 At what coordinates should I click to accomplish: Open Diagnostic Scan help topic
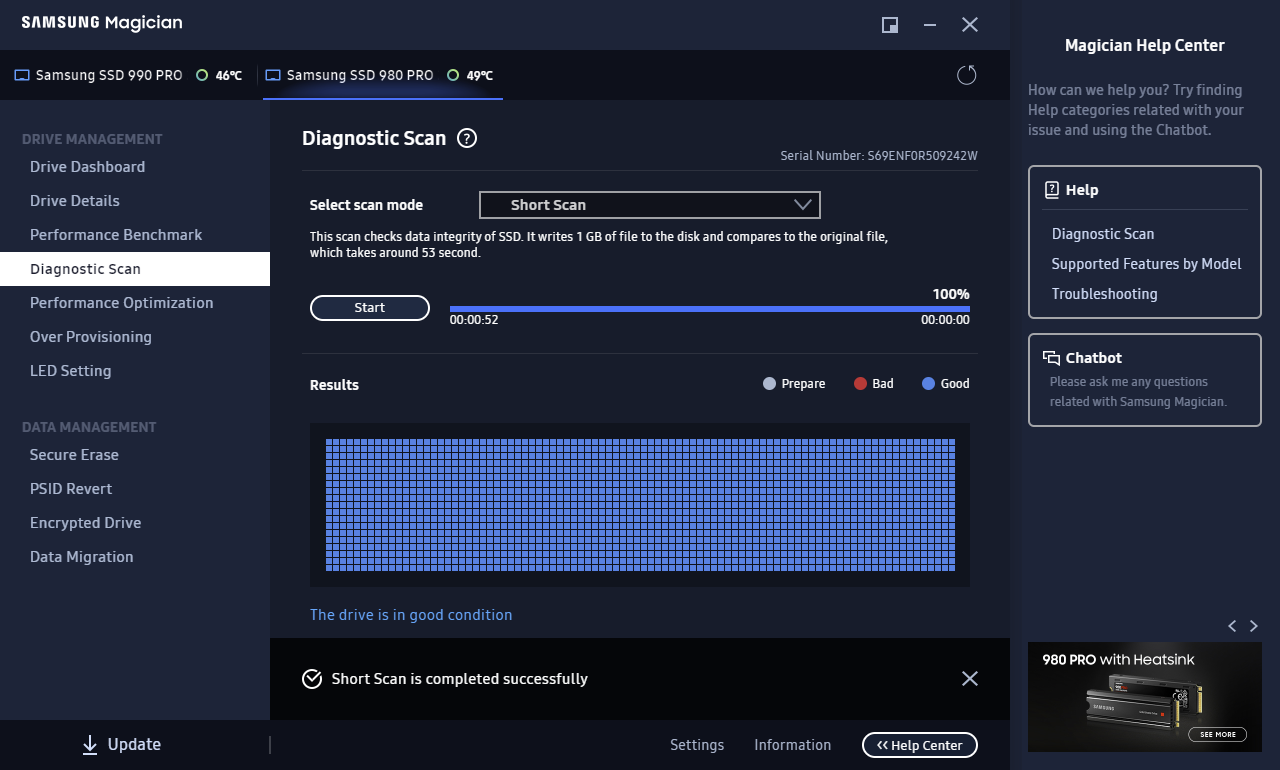coord(1103,234)
